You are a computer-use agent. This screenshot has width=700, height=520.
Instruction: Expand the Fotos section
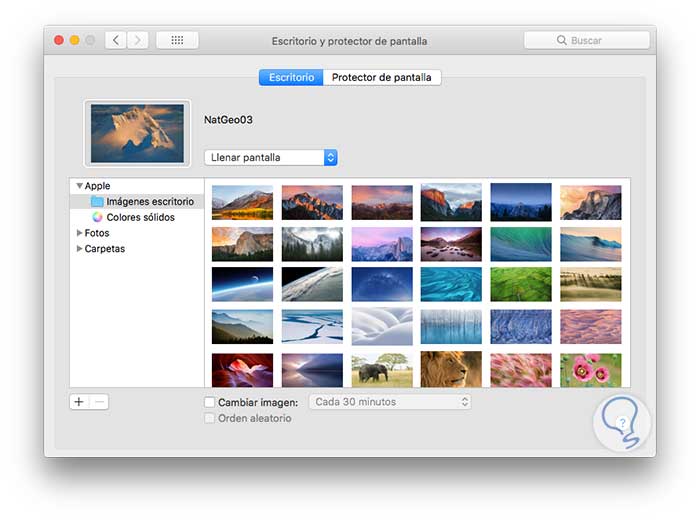point(79,233)
